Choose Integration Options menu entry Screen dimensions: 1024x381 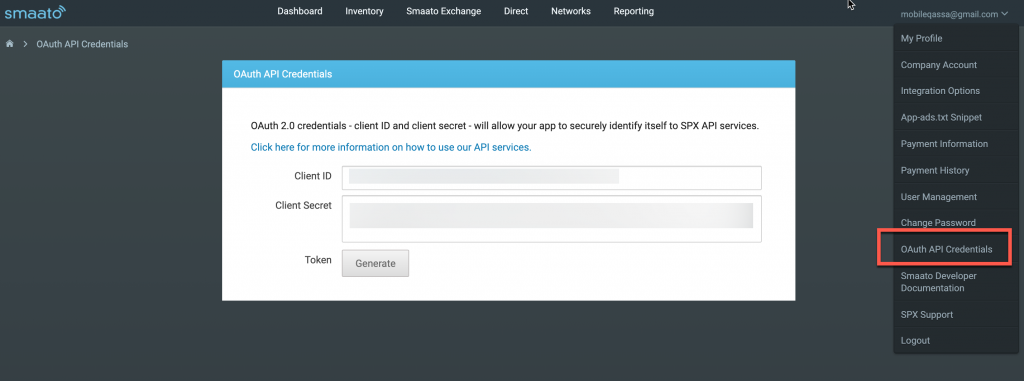955,91
